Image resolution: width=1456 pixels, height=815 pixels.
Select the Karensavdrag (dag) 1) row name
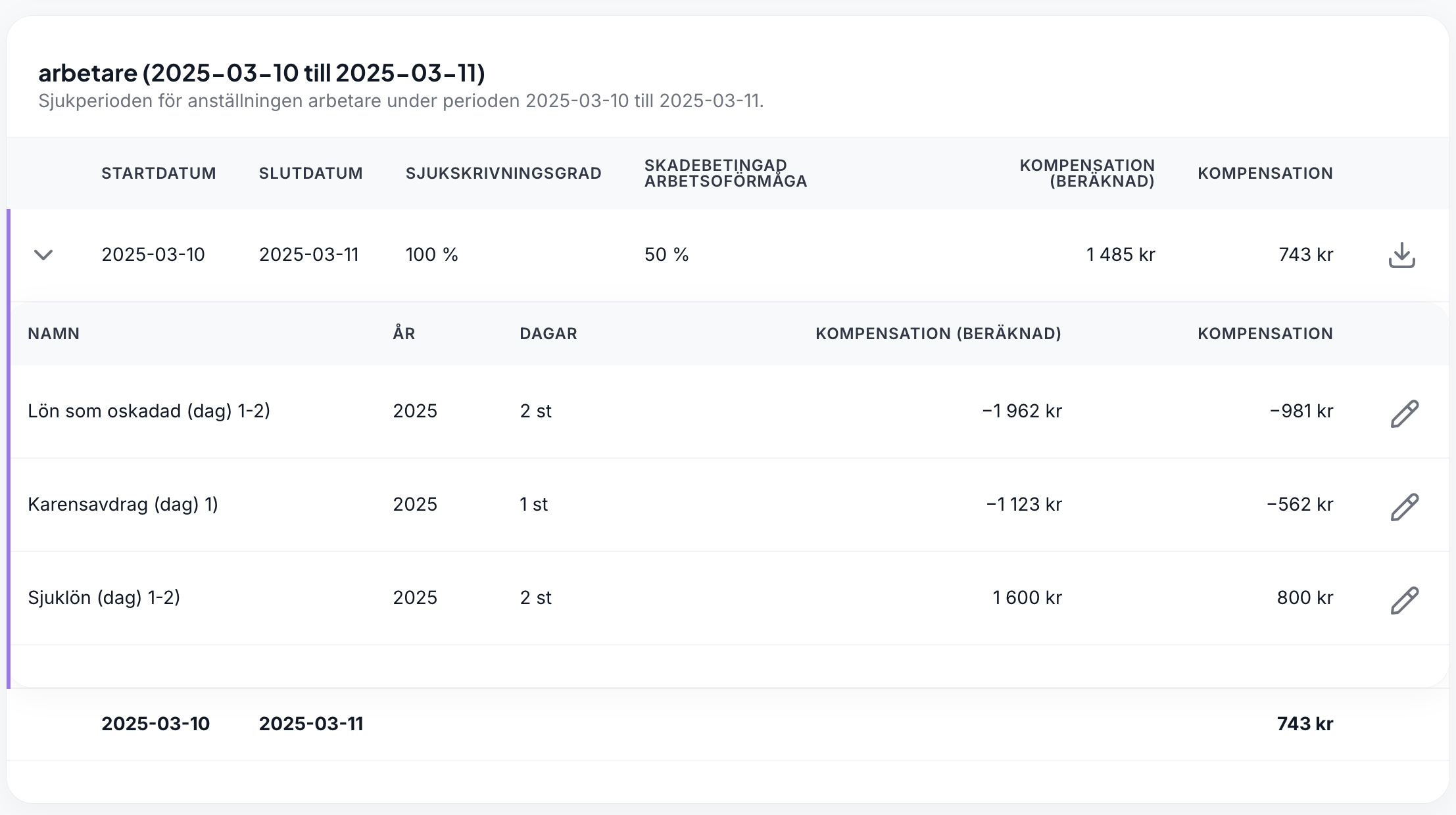pyautogui.click(x=123, y=505)
